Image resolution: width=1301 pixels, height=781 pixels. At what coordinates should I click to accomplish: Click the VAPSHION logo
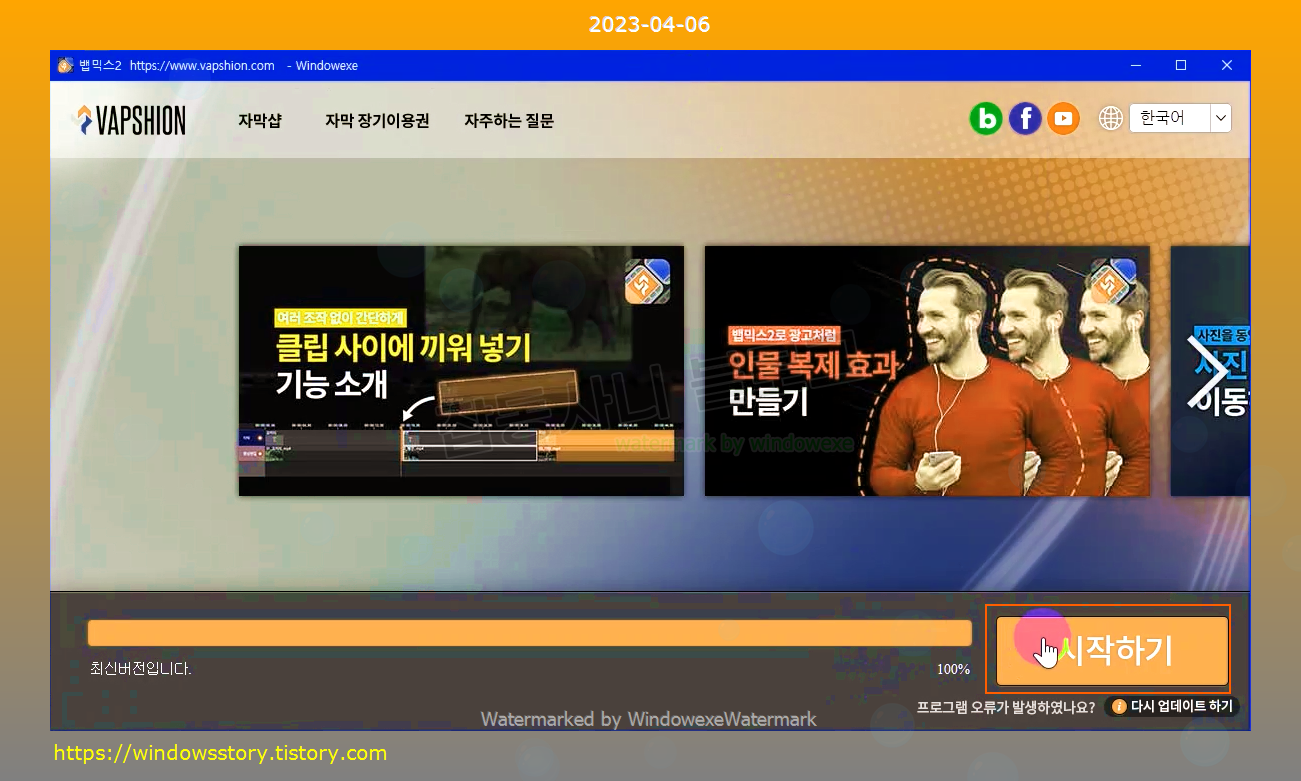(129, 120)
